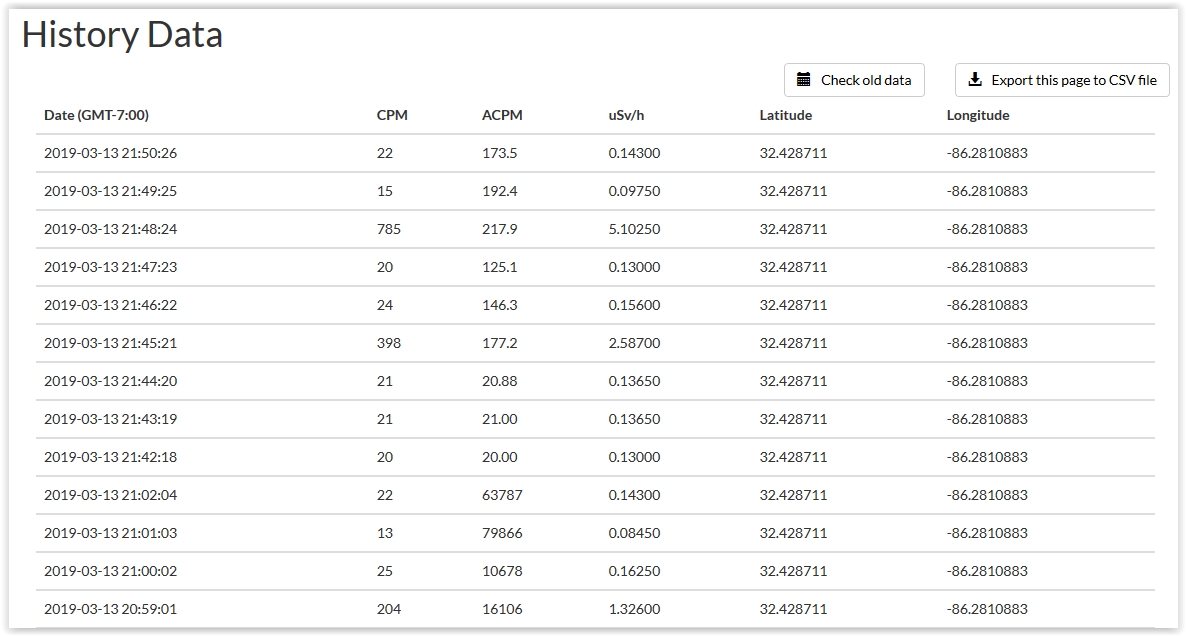1186x636 pixels.
Task: Click the CPM value 785
Action: point(389,229)
